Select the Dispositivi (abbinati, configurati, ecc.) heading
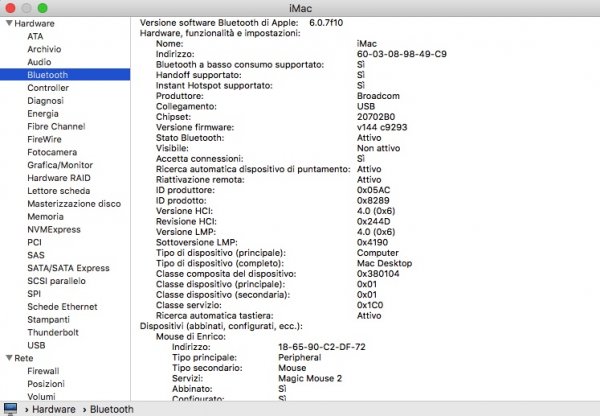Screen dimensions: 600x416 221,326
